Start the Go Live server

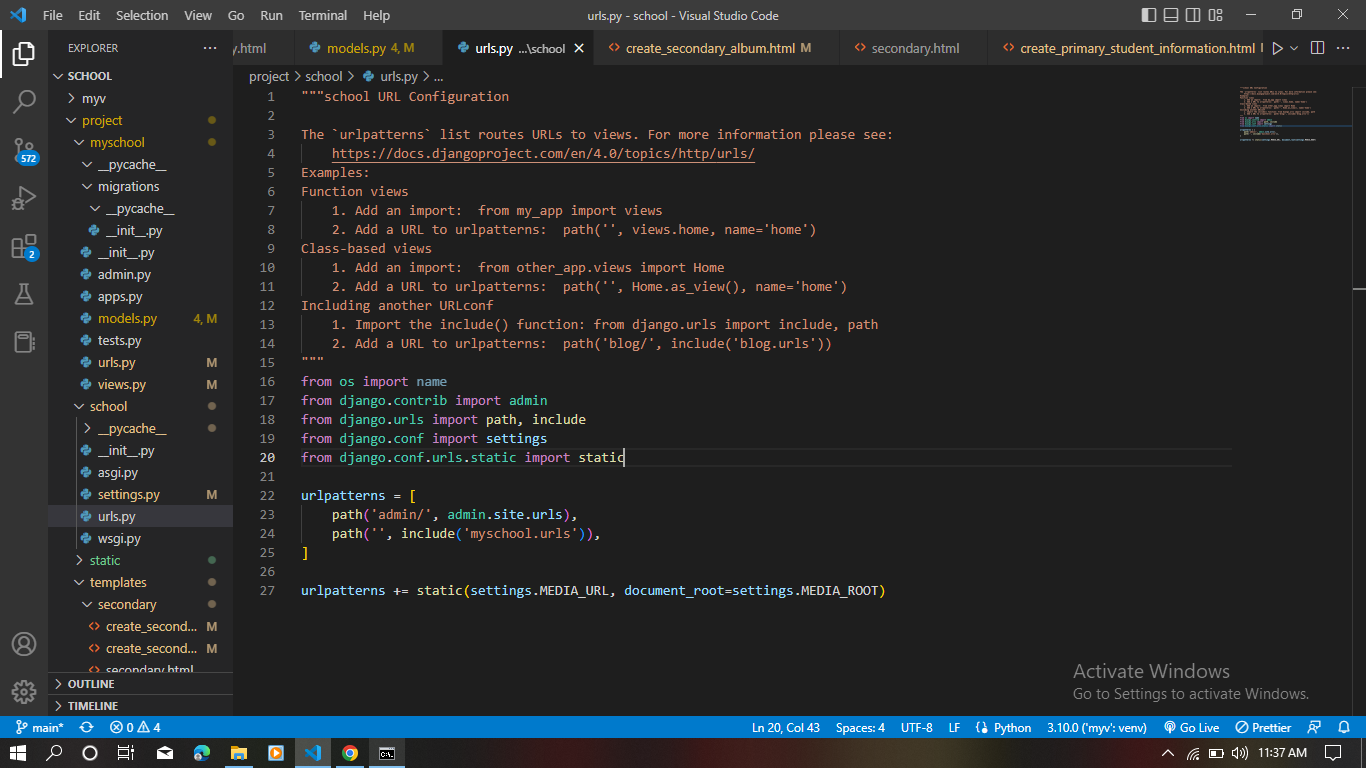(1191, 727)
